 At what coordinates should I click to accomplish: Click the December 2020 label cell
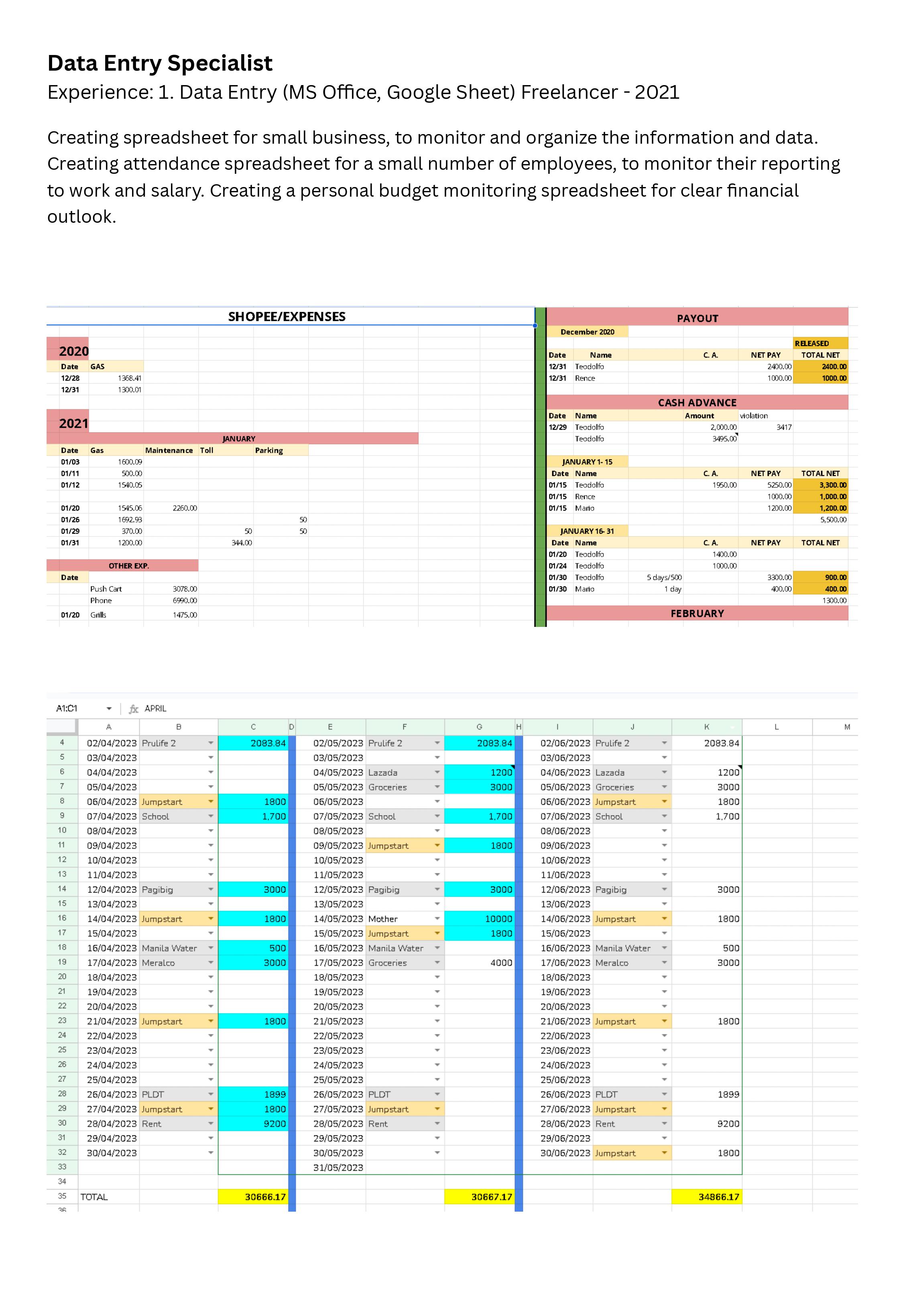click(587, 332)
